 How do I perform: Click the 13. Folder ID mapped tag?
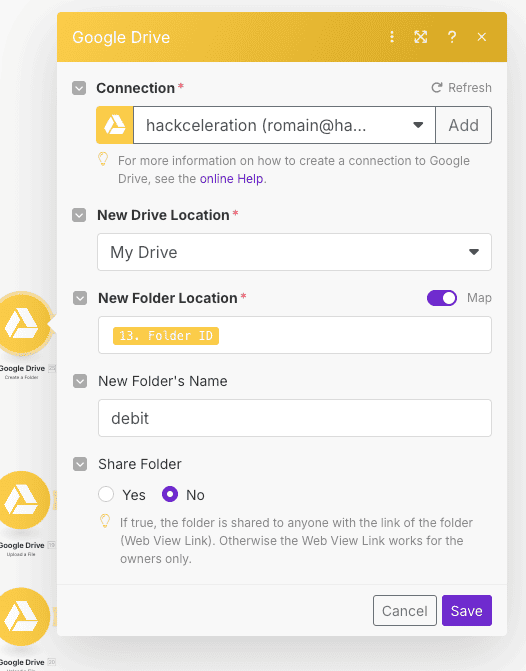[166, 336]
